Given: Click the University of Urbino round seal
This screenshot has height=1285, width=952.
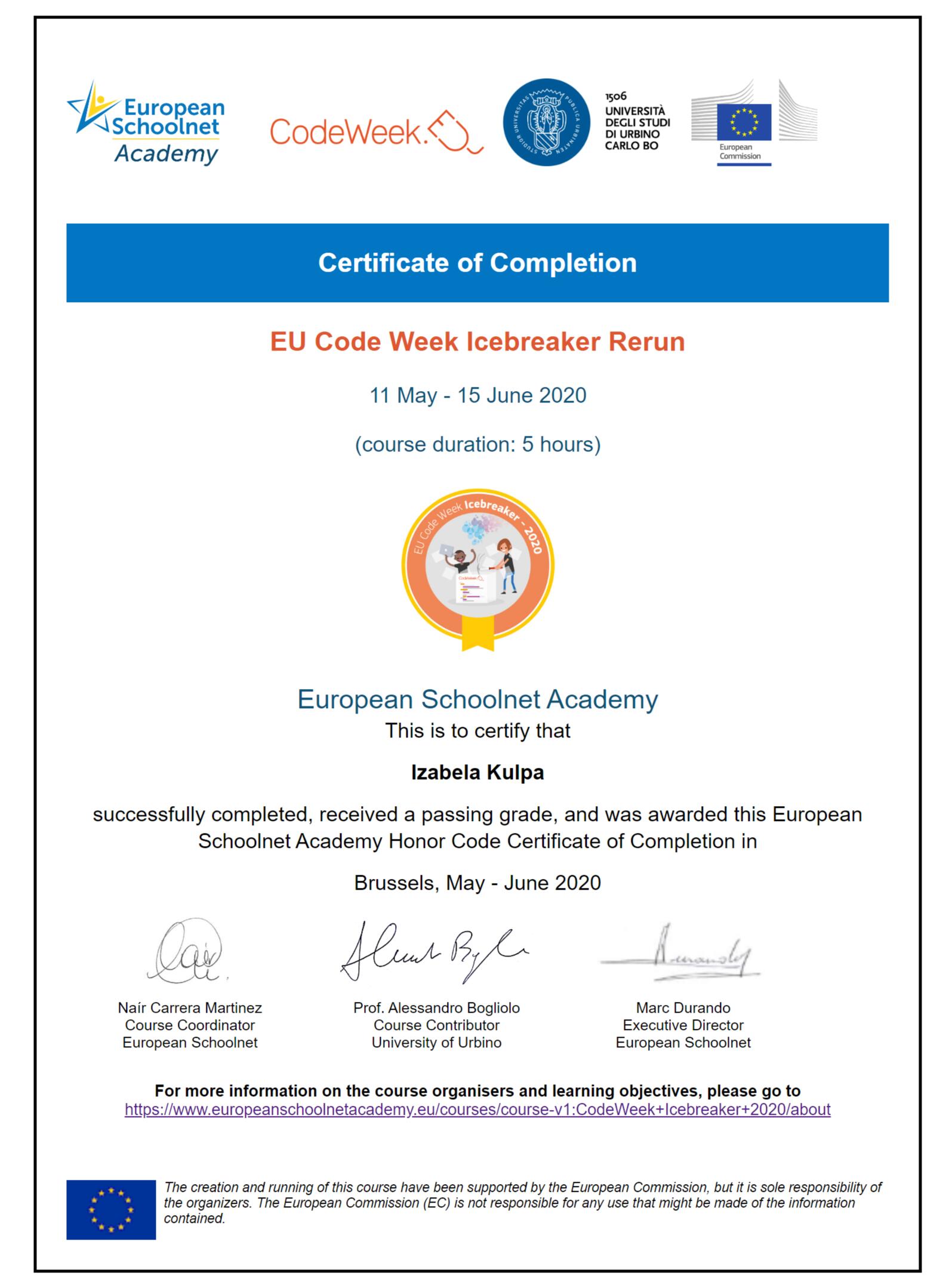Looking at the screenshot, I should [547, 122].
